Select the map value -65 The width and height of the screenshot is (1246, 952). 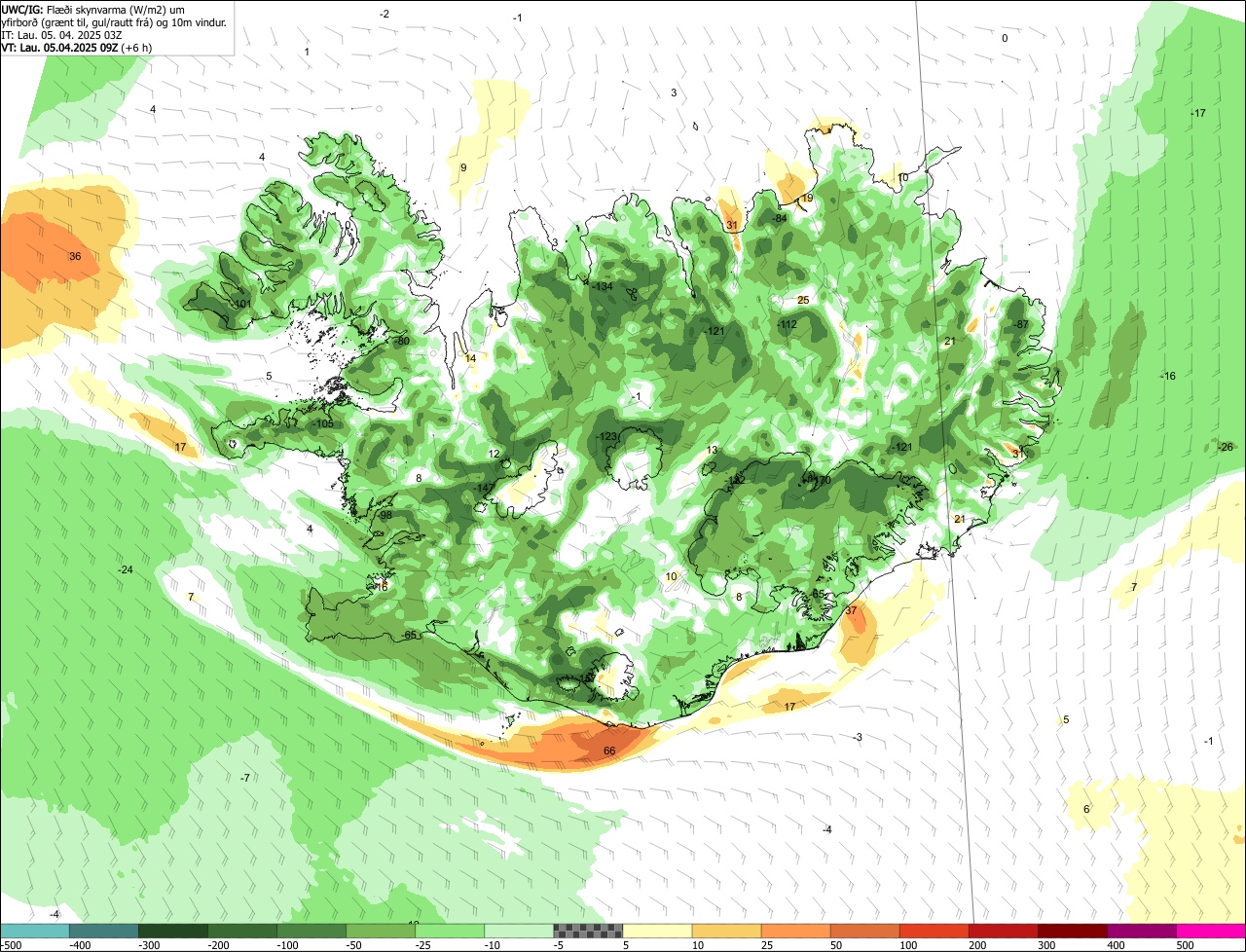coord(410,636)
